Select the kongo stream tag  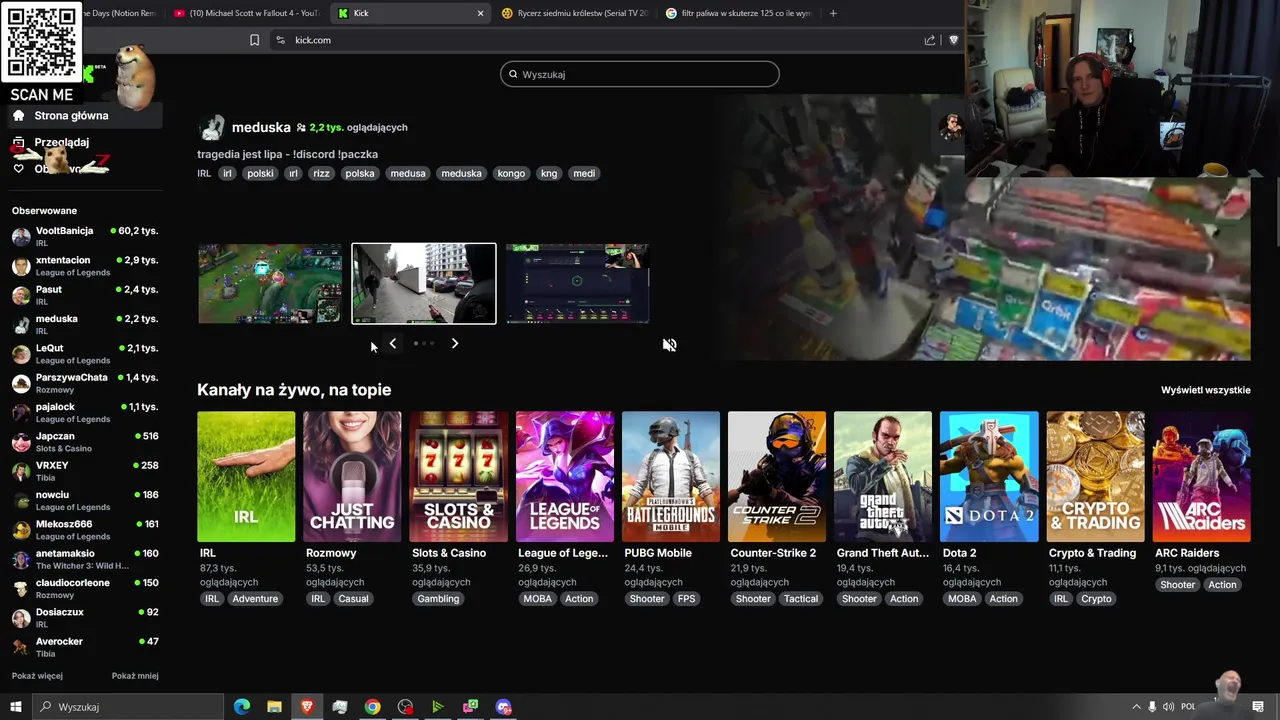point(511,173)
